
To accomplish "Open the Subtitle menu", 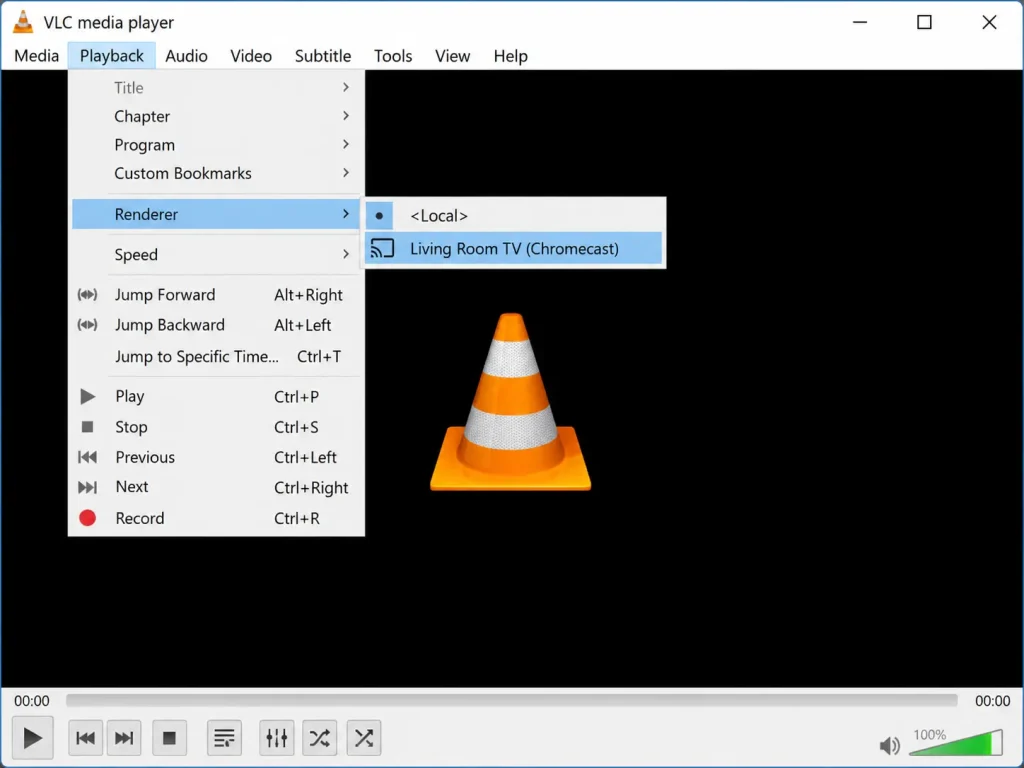I will coord(323,56).
